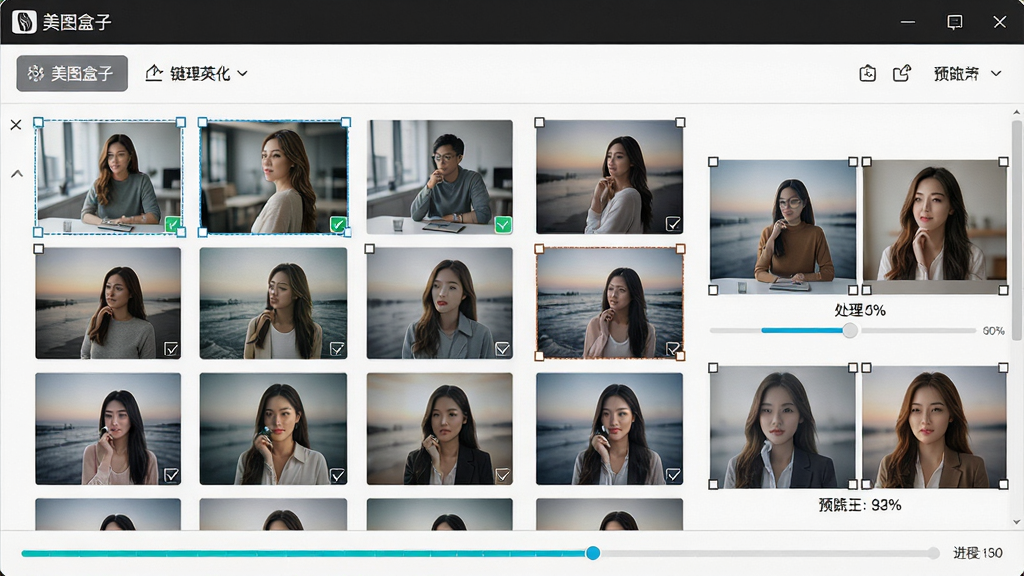
Task: Select the woman in gray blazer with red lips
Action: pyautogui.click(x=440, y=303)
